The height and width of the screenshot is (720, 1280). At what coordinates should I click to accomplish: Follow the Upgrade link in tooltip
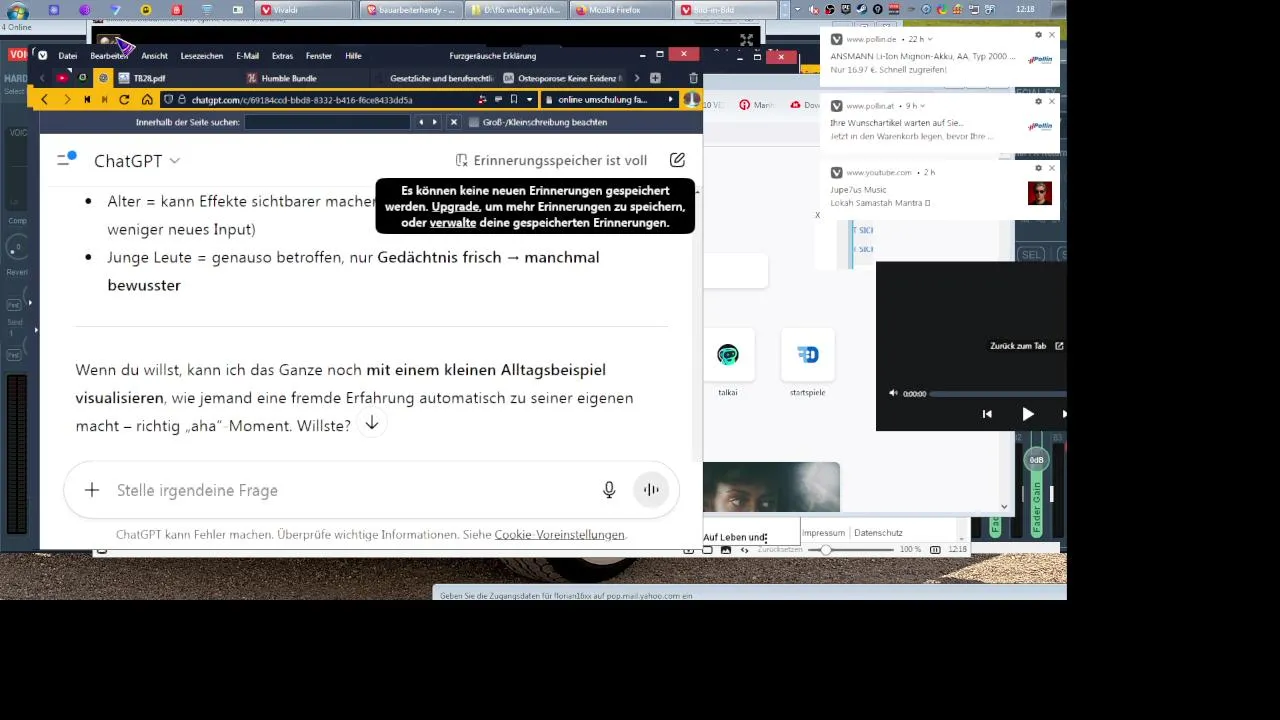pos(455,207)
